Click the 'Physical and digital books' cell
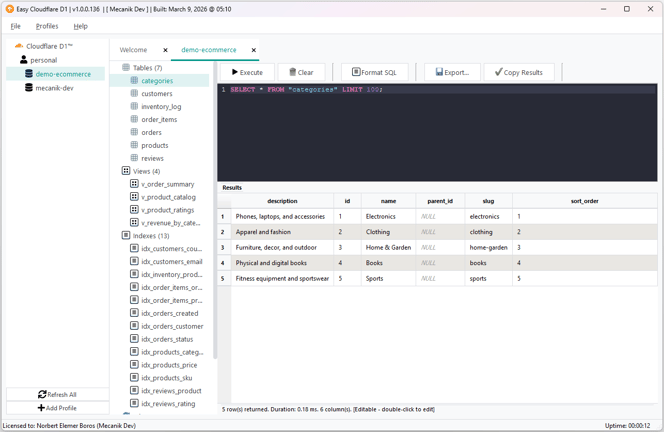The width and height of the screenshot is (664, 432). tap(282, 263)
